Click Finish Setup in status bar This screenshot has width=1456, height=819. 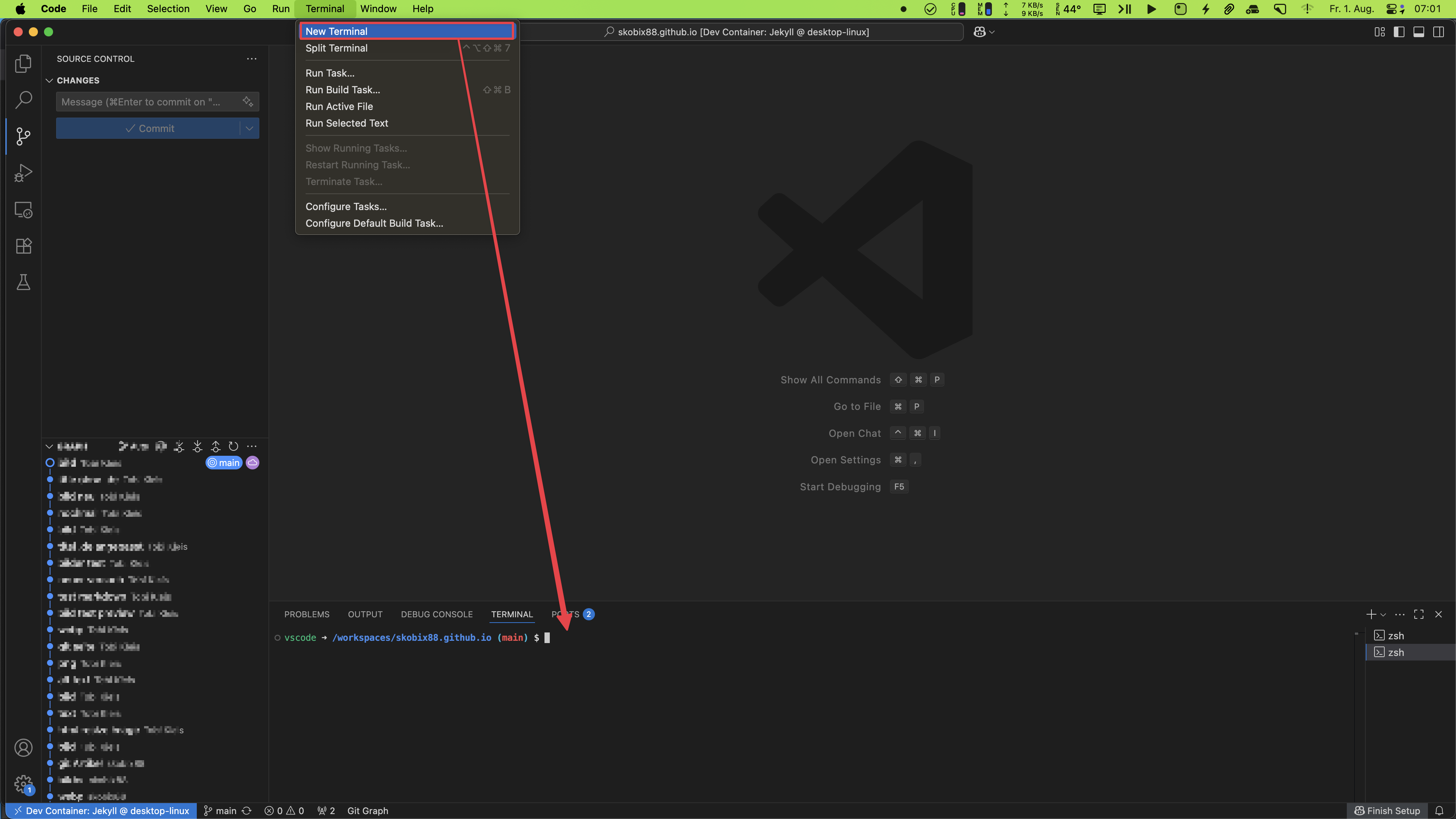pos(1387,811)
